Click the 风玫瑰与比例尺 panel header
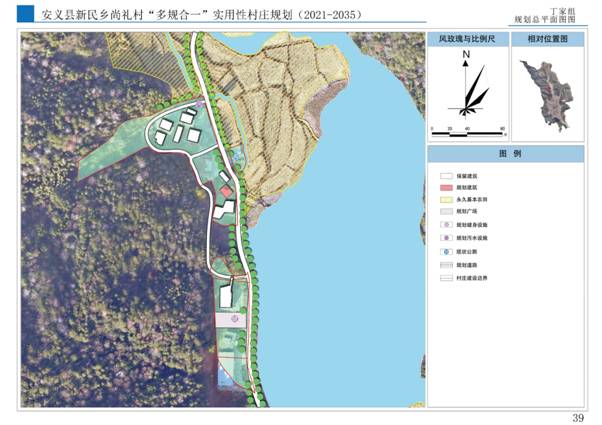The width and height of the screenshot is (602, 425). [468, 39]
